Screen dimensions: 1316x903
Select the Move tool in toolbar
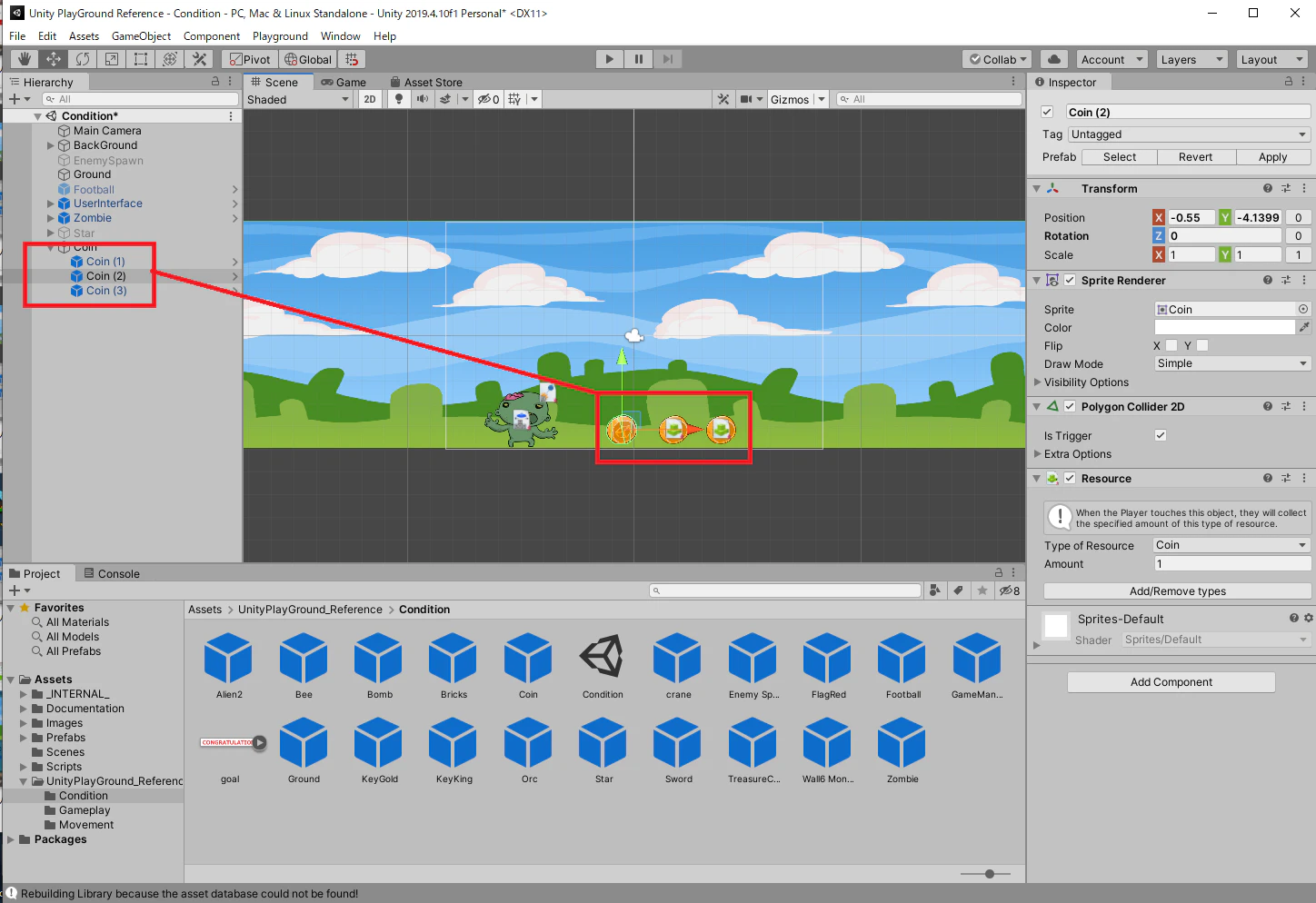click(x=54, y=59)
